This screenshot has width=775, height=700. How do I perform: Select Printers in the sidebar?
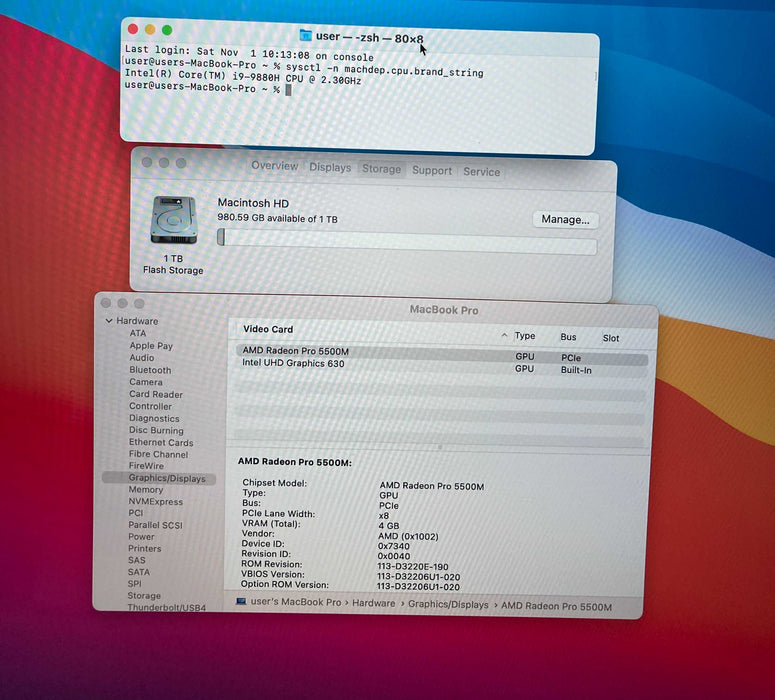point(145,549)
